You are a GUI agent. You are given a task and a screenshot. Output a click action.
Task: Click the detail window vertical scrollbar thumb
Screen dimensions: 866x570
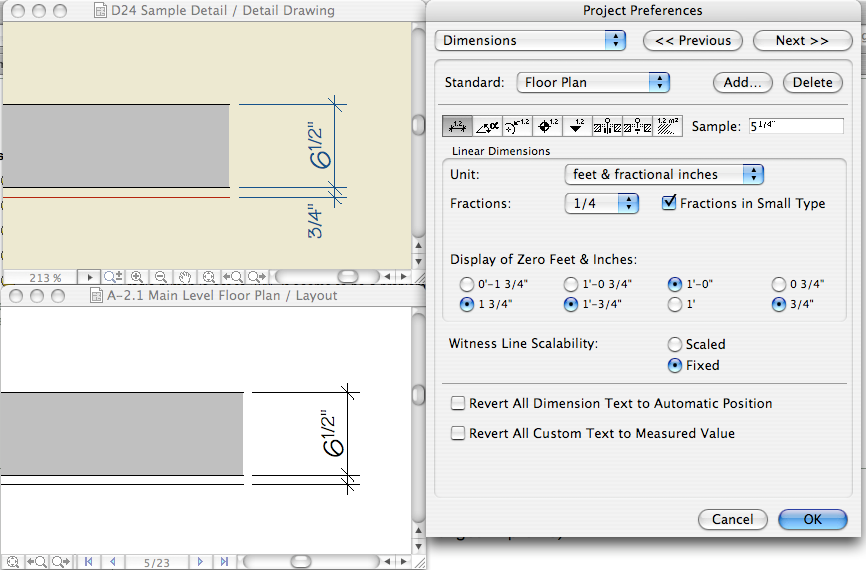418,126
